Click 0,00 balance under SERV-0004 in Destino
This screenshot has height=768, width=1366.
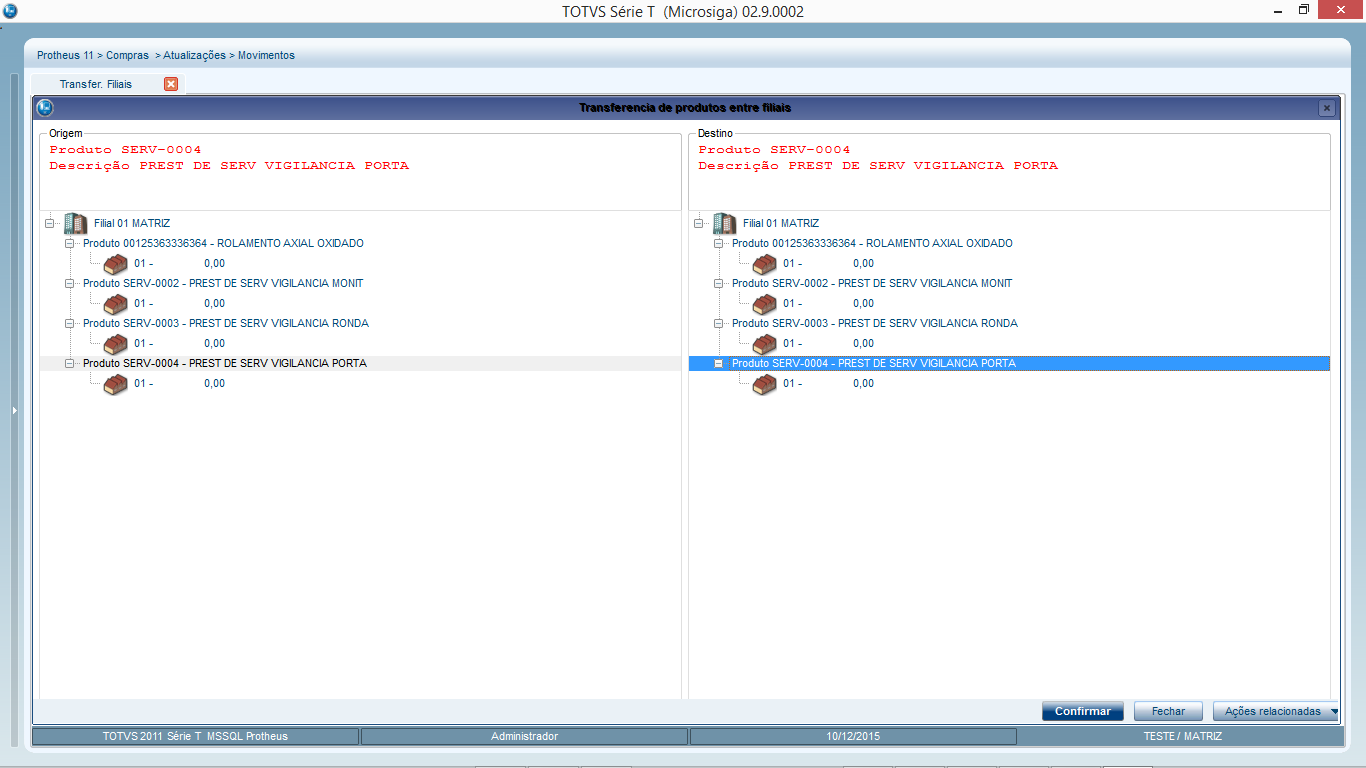pyautogui.click(x=863, y=383)
